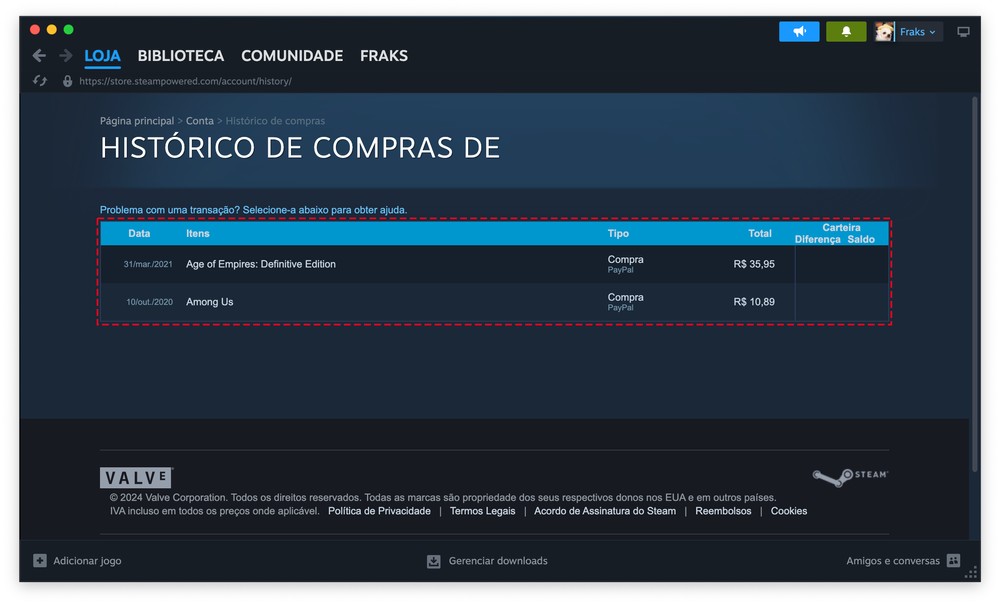Go to Página principal breadcrumb

point(137,121)
